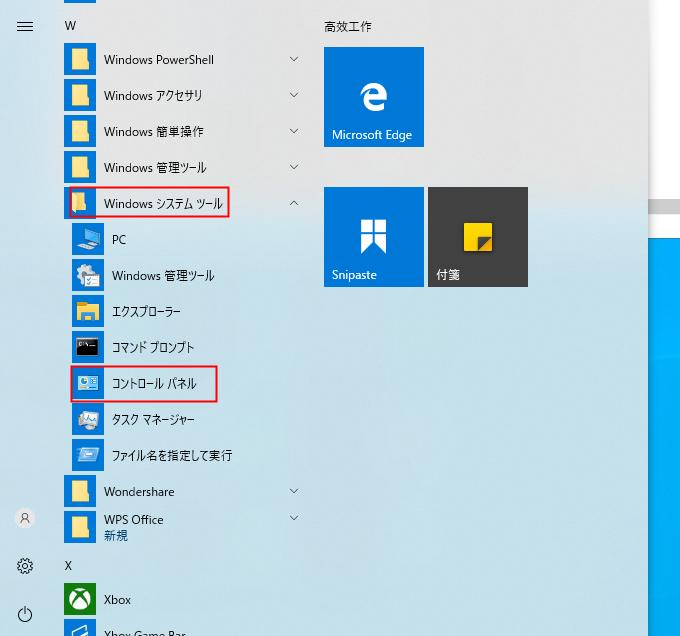Click the 新規 label under WPS Office

coord(116,536)
